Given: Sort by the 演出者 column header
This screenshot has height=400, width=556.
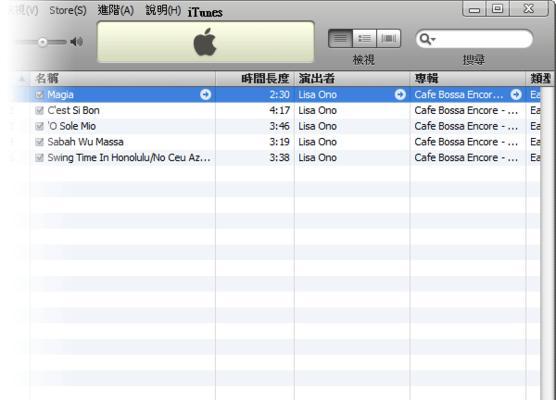Looking at the screenshot, I should pyautogui.click(x=352, y=78).
